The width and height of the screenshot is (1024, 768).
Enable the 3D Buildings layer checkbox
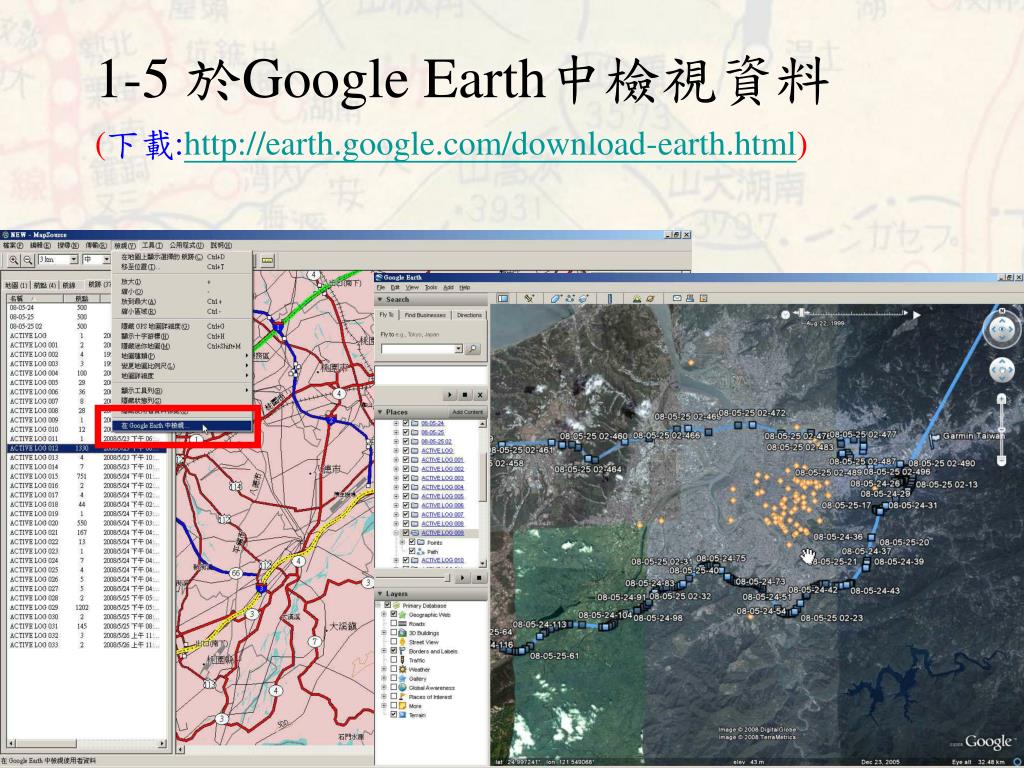[x=393, y=633]
